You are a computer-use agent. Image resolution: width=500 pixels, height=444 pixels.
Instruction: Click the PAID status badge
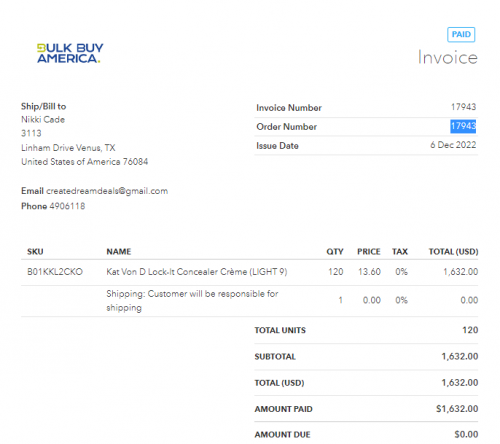coord(461,34)
